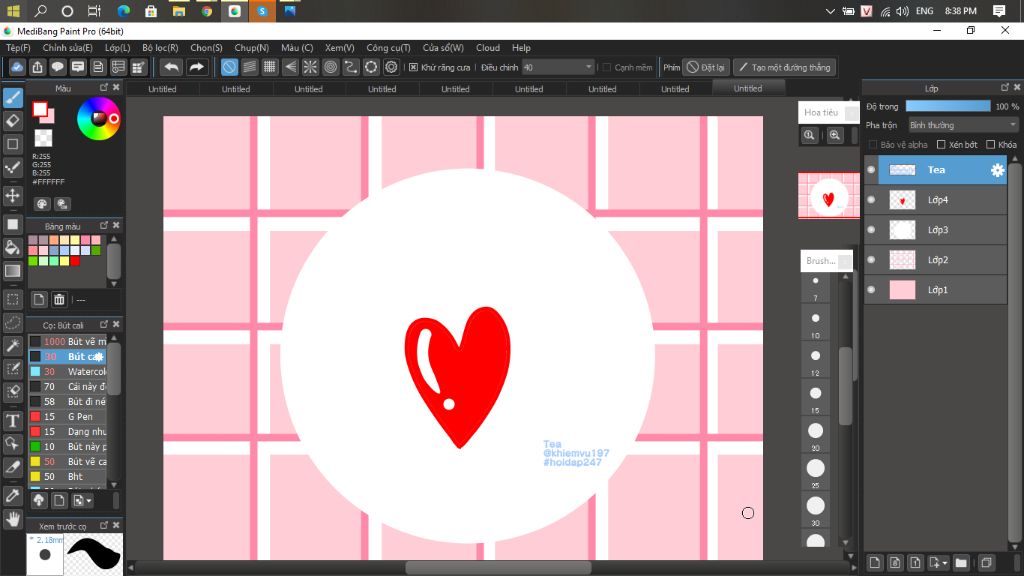Select the G Pen brush
The image size is (1024, 576).
(67, 417)
